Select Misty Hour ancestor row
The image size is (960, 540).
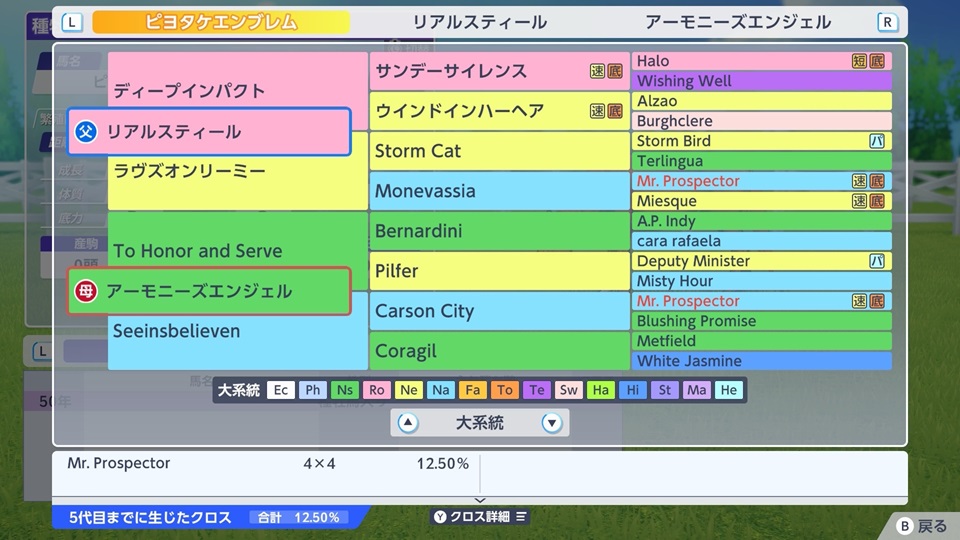(762, 281)
